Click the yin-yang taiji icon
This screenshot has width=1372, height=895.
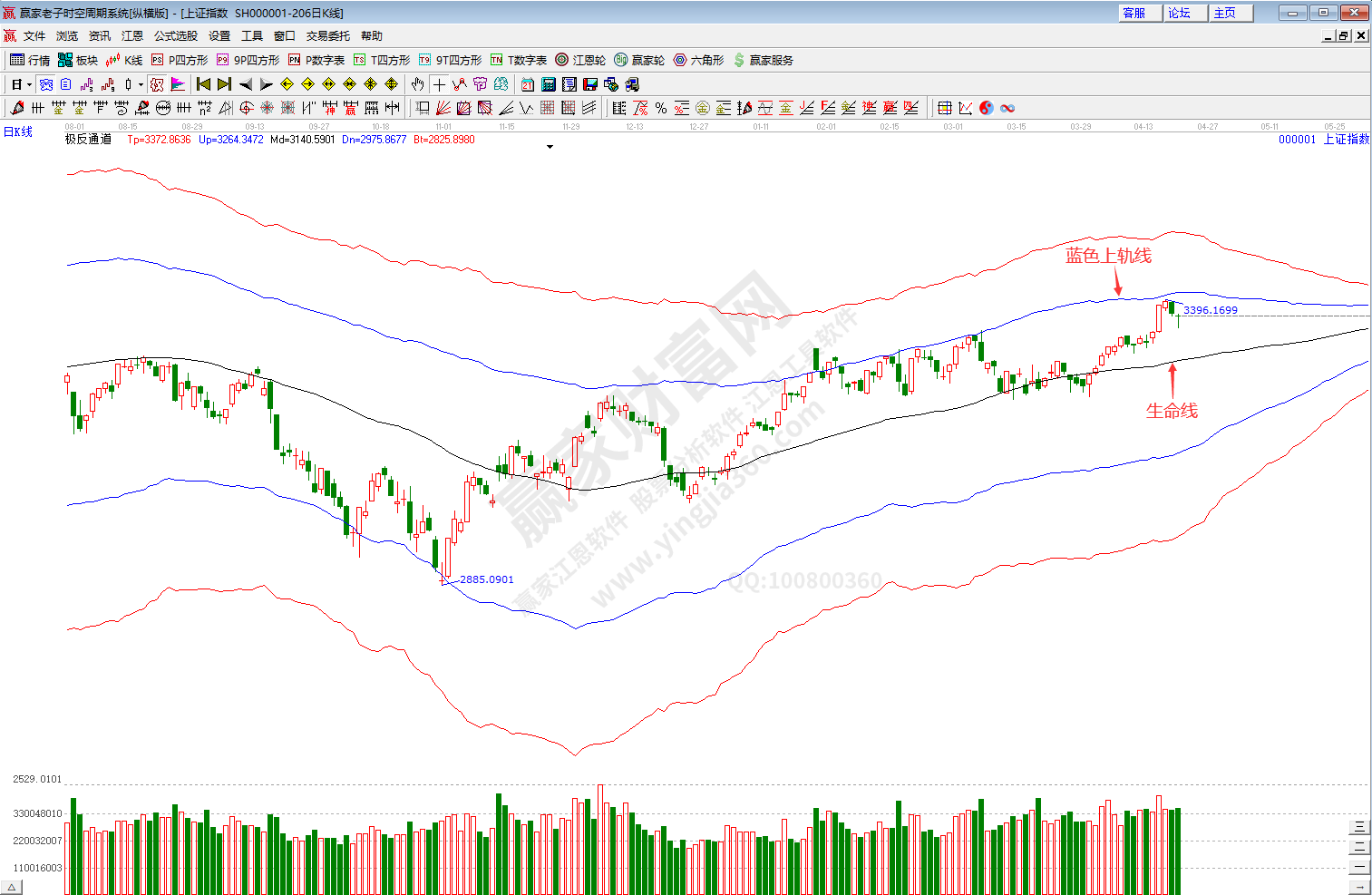pos(987,108)
